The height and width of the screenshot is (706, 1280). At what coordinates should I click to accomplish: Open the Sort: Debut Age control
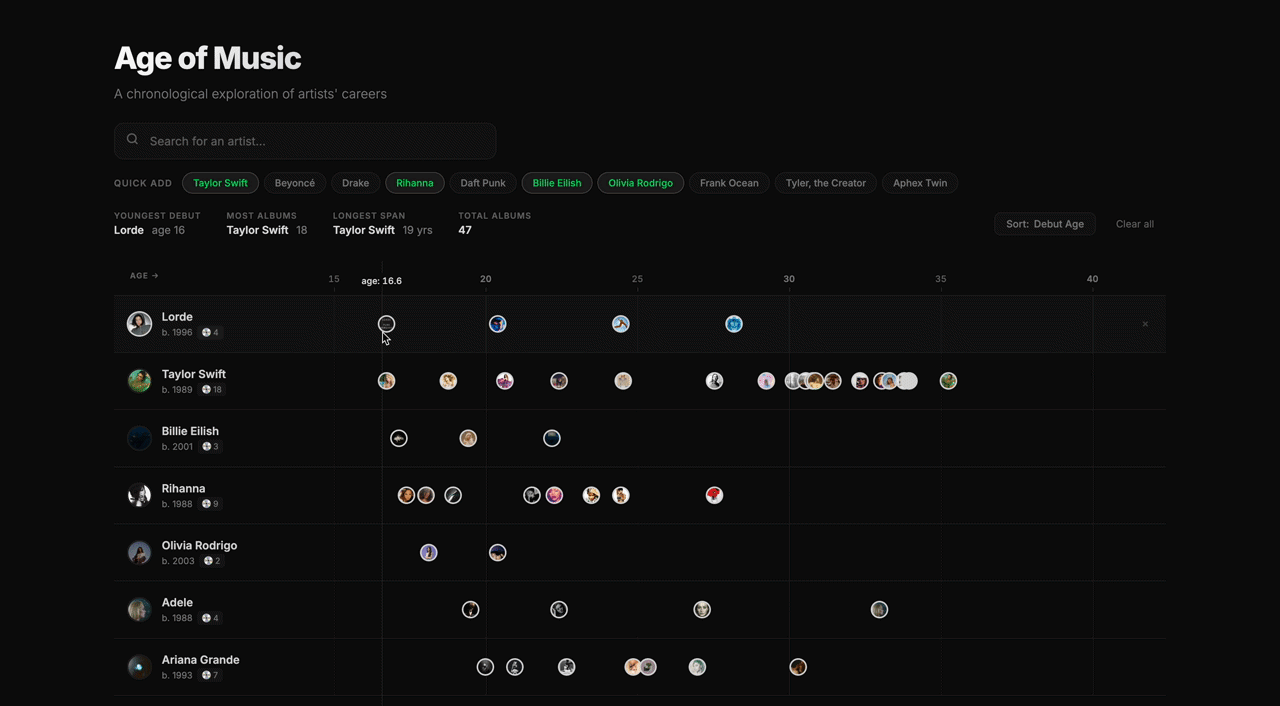1045,224
